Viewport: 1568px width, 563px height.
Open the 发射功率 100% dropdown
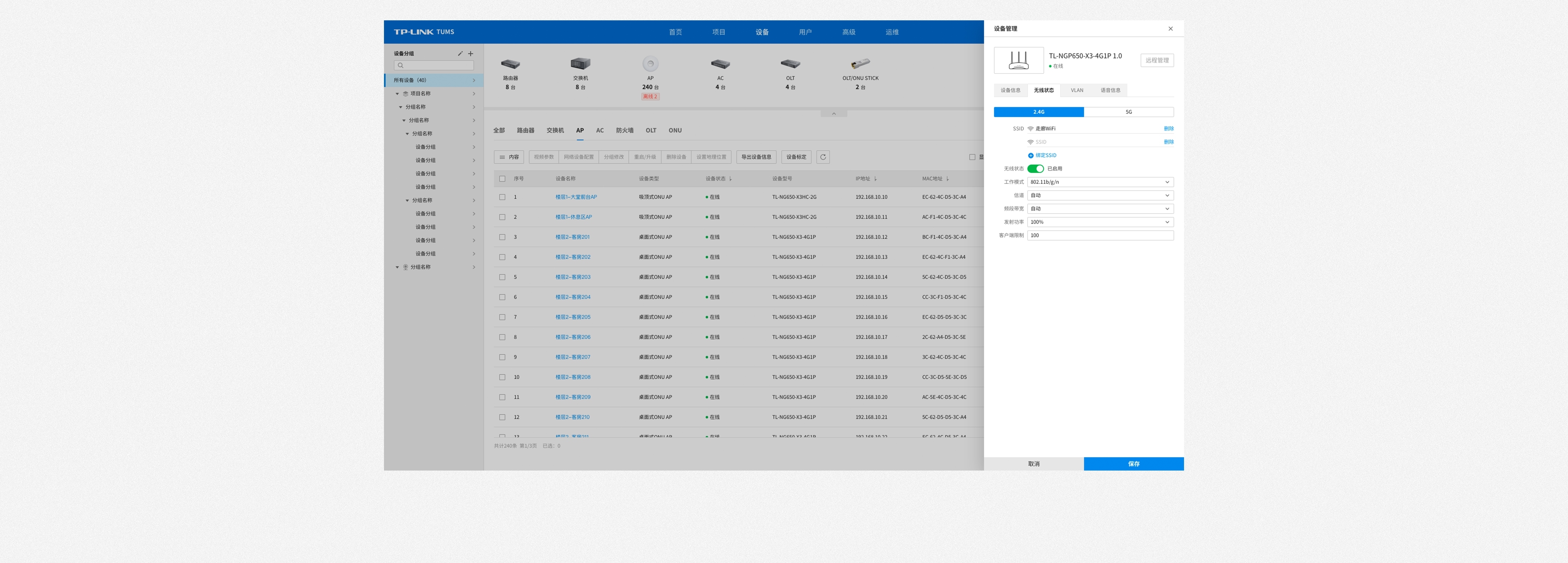coord(1100,222)
